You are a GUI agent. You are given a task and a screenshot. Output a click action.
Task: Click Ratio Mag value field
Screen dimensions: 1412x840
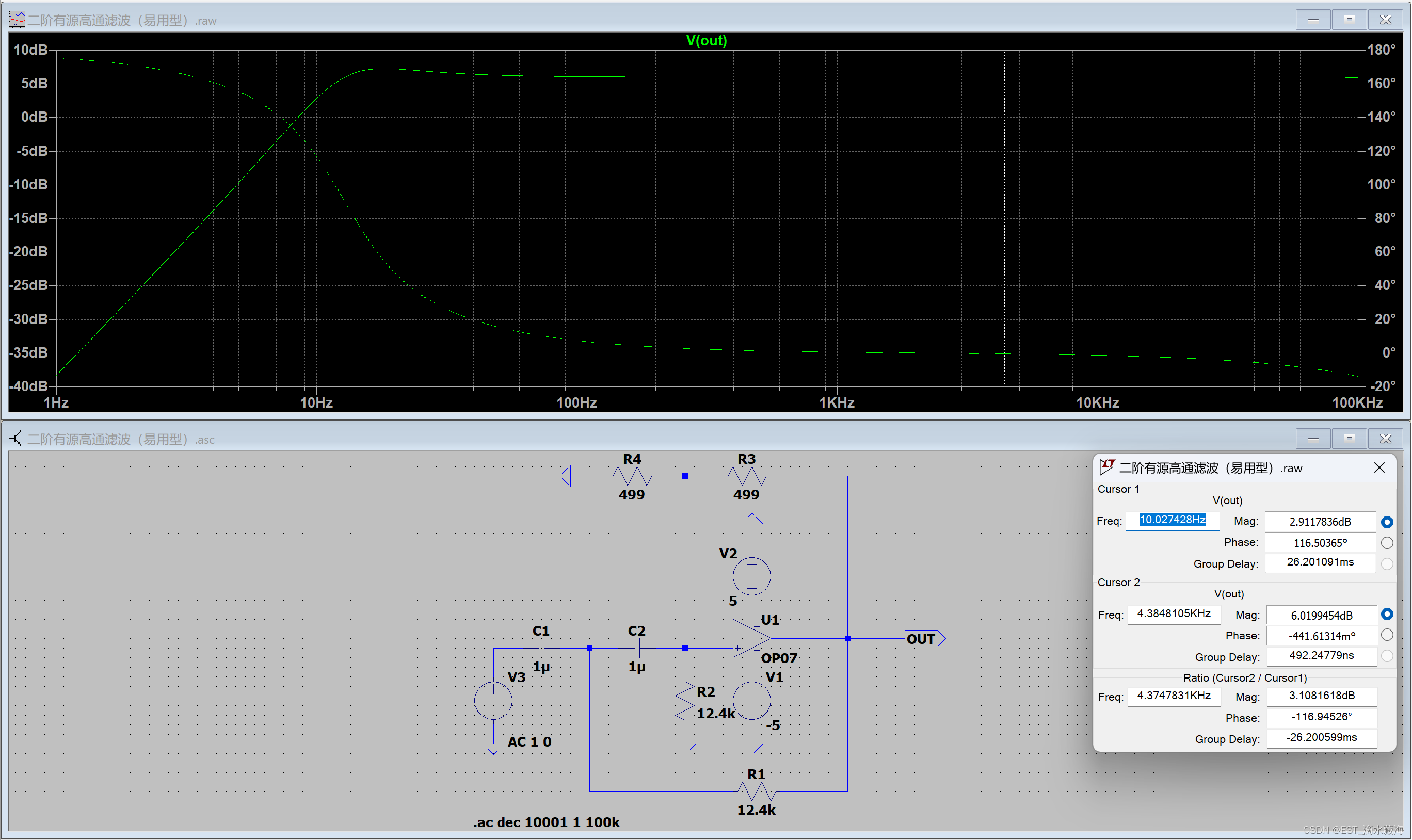[x=1321, y=696]
